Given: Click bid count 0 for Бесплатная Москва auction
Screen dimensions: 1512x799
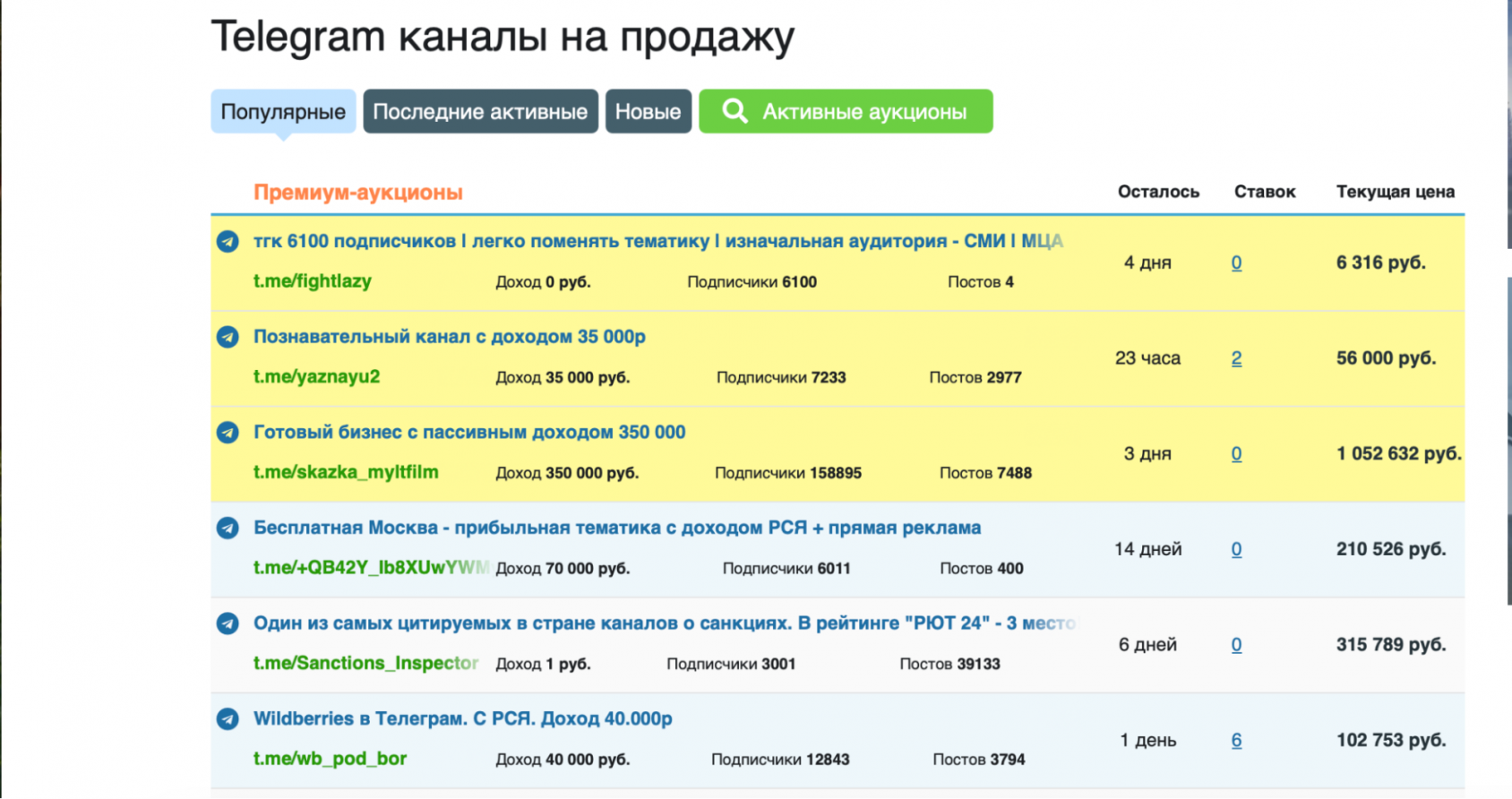Looking at the screenshot, I should pos(1236,549).
